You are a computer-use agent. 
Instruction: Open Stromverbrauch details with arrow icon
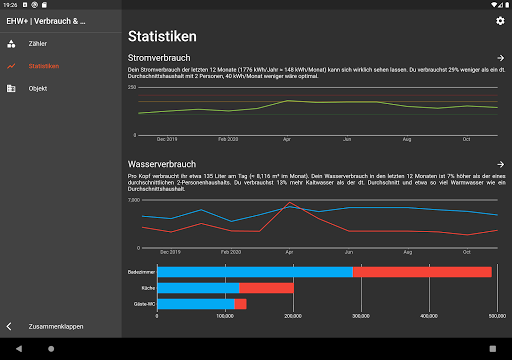click(500, 58)
